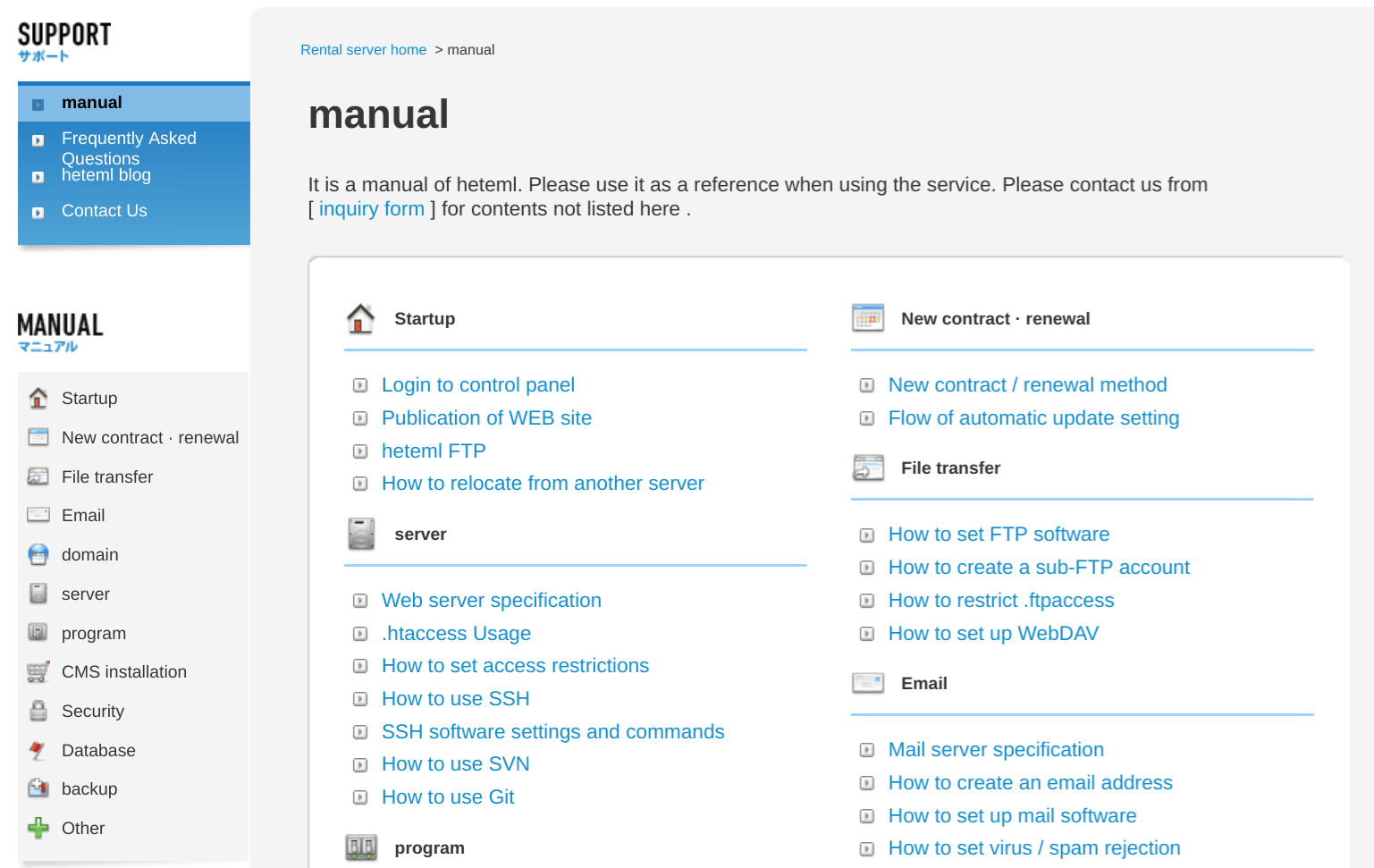Open How to set up WebDAV link
Screen dimensions: 1374x868
tap(993, 634)
